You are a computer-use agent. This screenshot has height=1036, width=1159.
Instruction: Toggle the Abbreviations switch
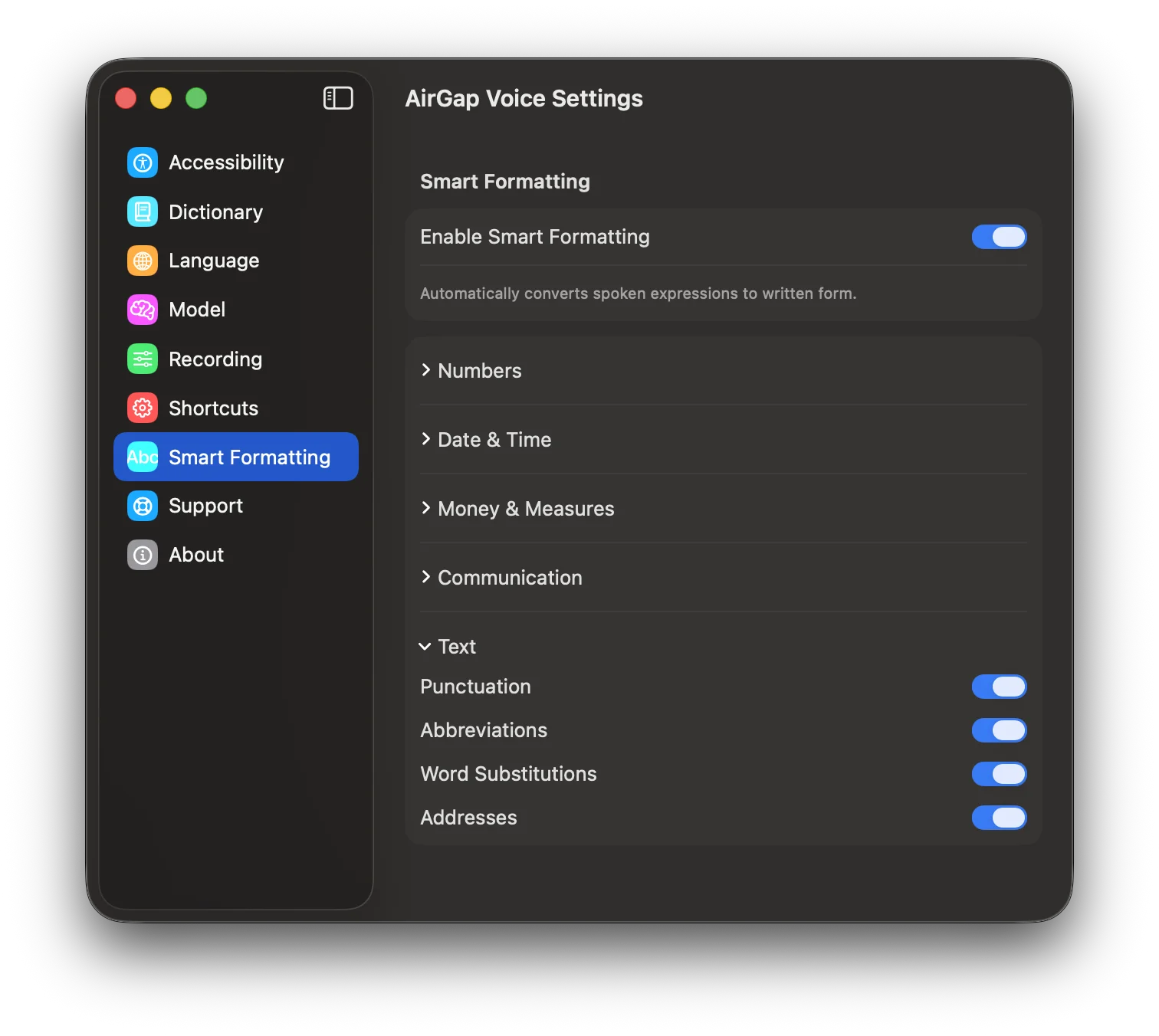[999, 730]
